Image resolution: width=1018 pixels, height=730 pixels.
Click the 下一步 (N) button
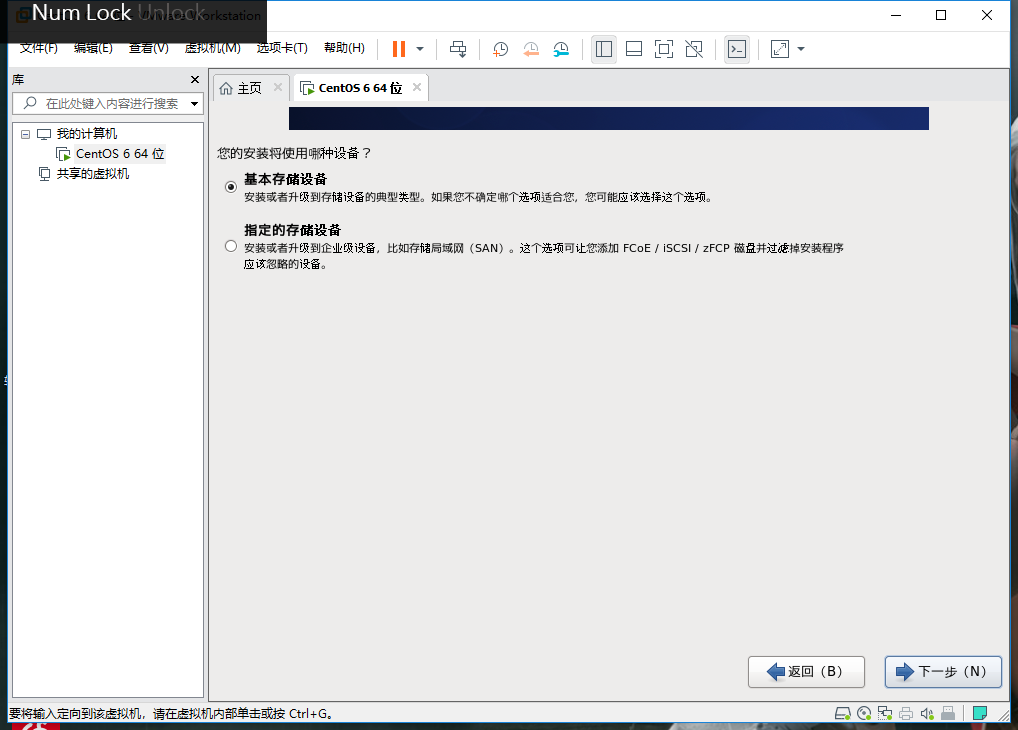[x=943, y=672]
